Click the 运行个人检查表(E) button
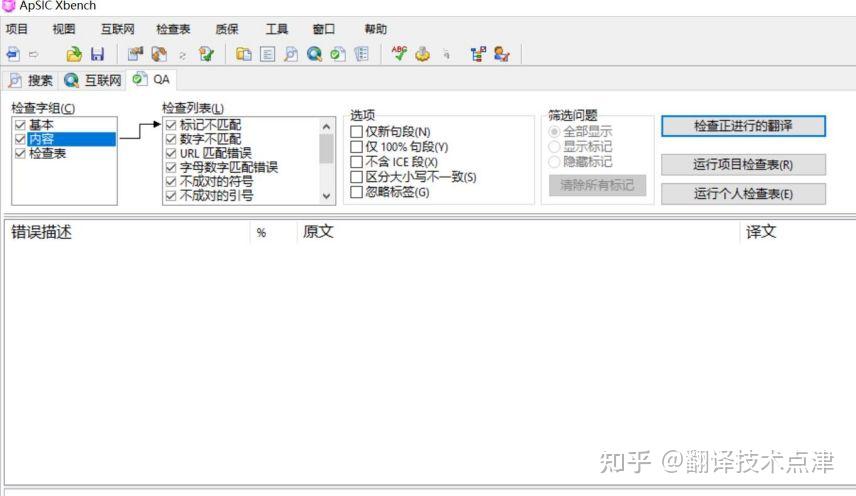This screenshot has height=496, width=856. coord(743,194)
